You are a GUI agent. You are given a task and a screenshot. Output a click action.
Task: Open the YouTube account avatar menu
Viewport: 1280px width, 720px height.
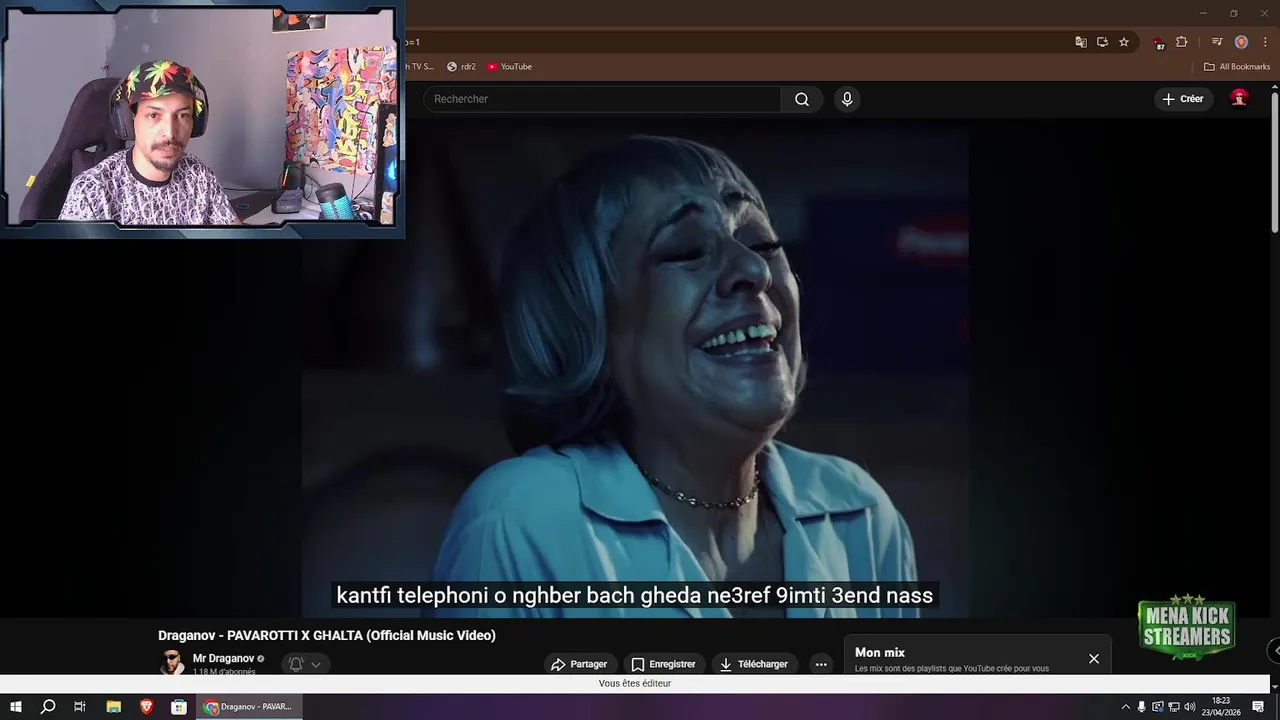pos(1239,98)
